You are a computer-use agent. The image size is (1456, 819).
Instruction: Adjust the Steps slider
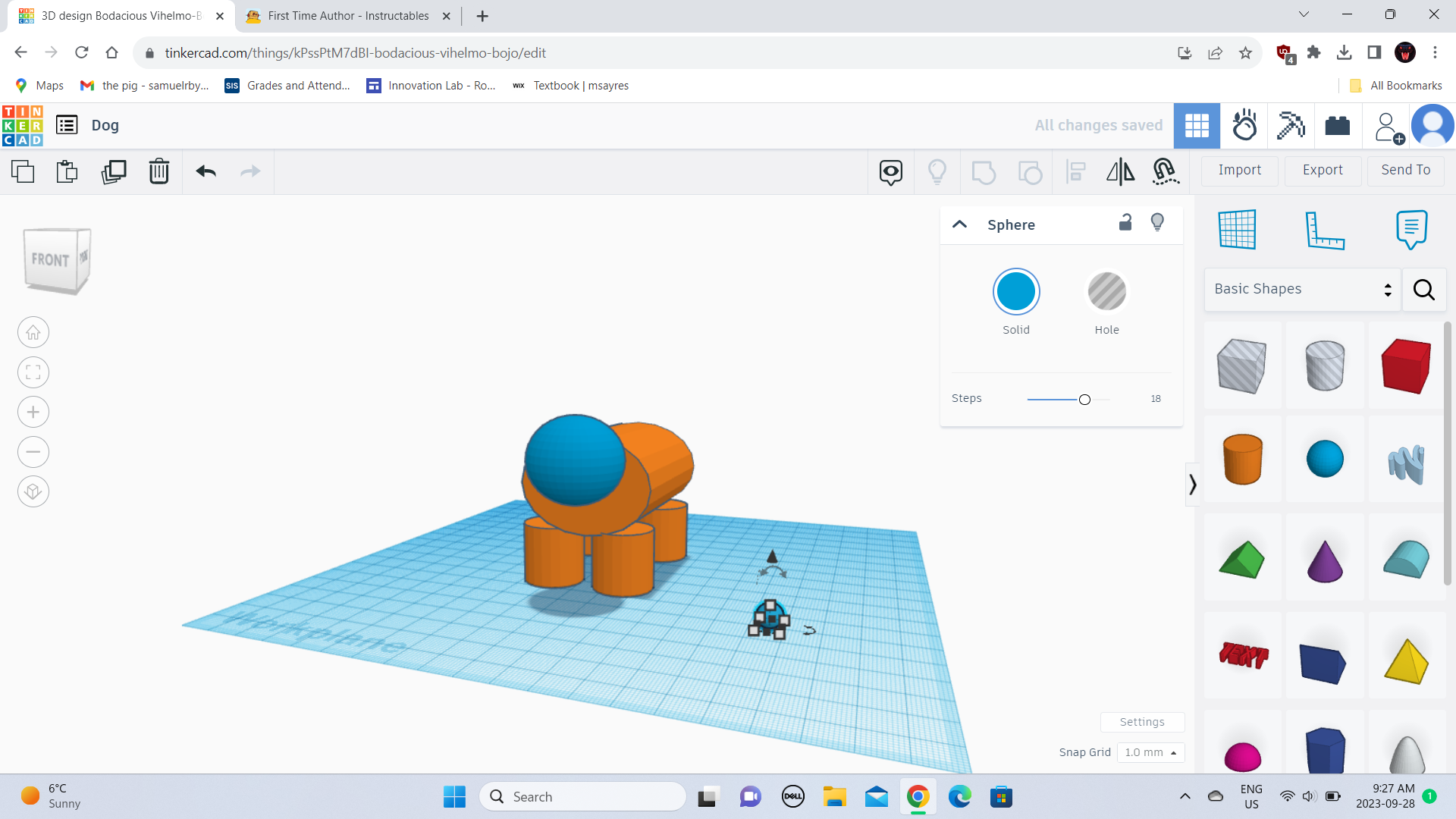point(1084,399)
